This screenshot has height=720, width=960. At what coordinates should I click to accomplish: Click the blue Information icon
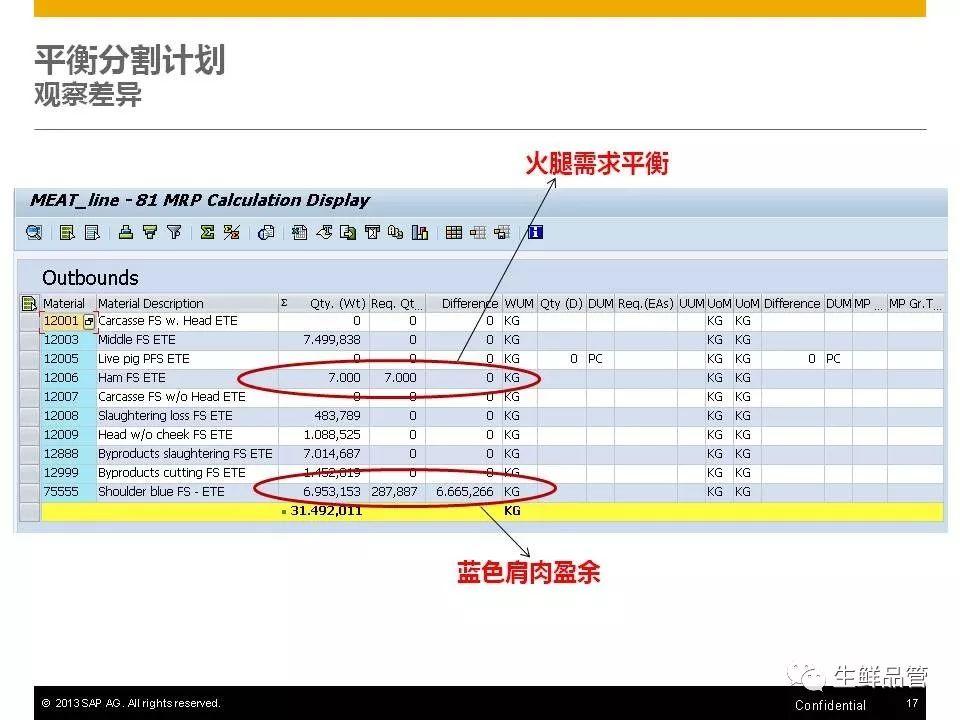[x=535, y=233]
